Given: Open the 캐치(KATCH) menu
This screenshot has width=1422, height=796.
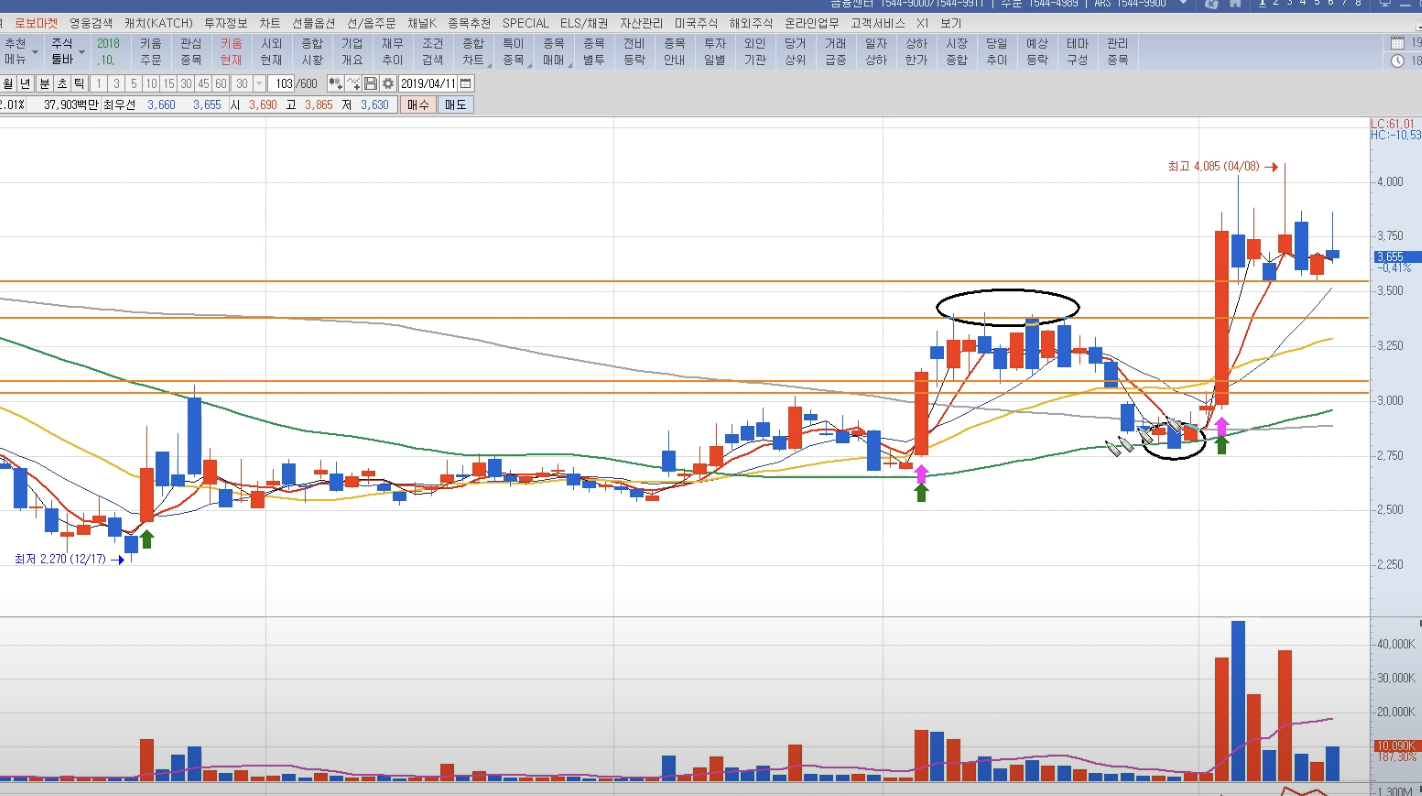Looking at the screenshot, I should pos(160,23).
